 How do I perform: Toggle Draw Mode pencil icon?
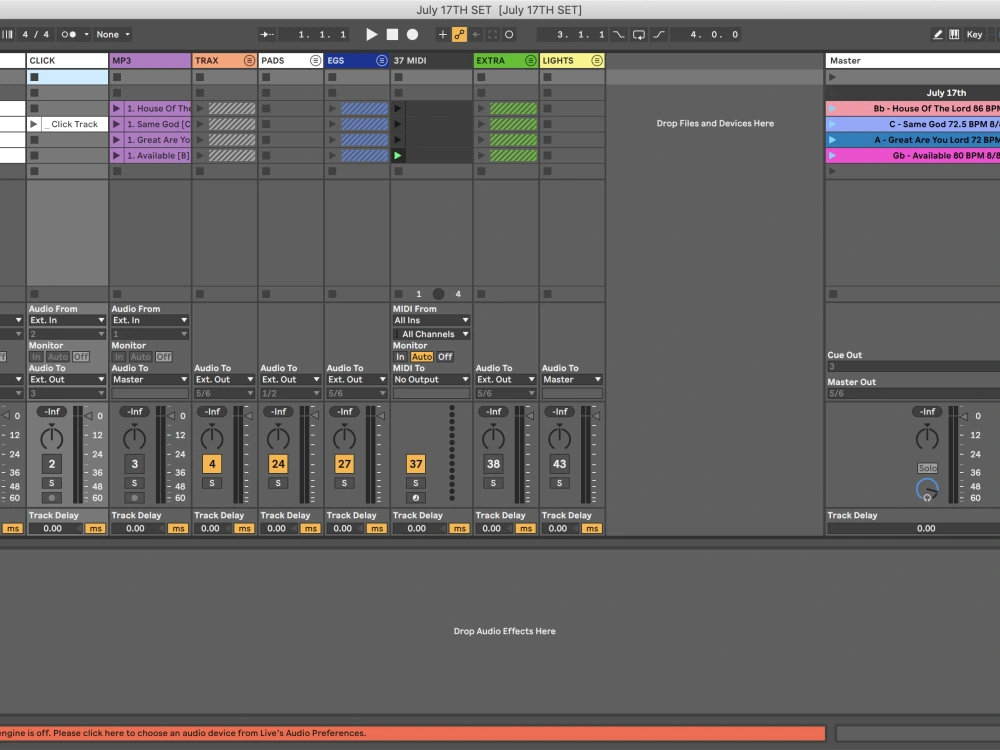click(x=938, y=34)
